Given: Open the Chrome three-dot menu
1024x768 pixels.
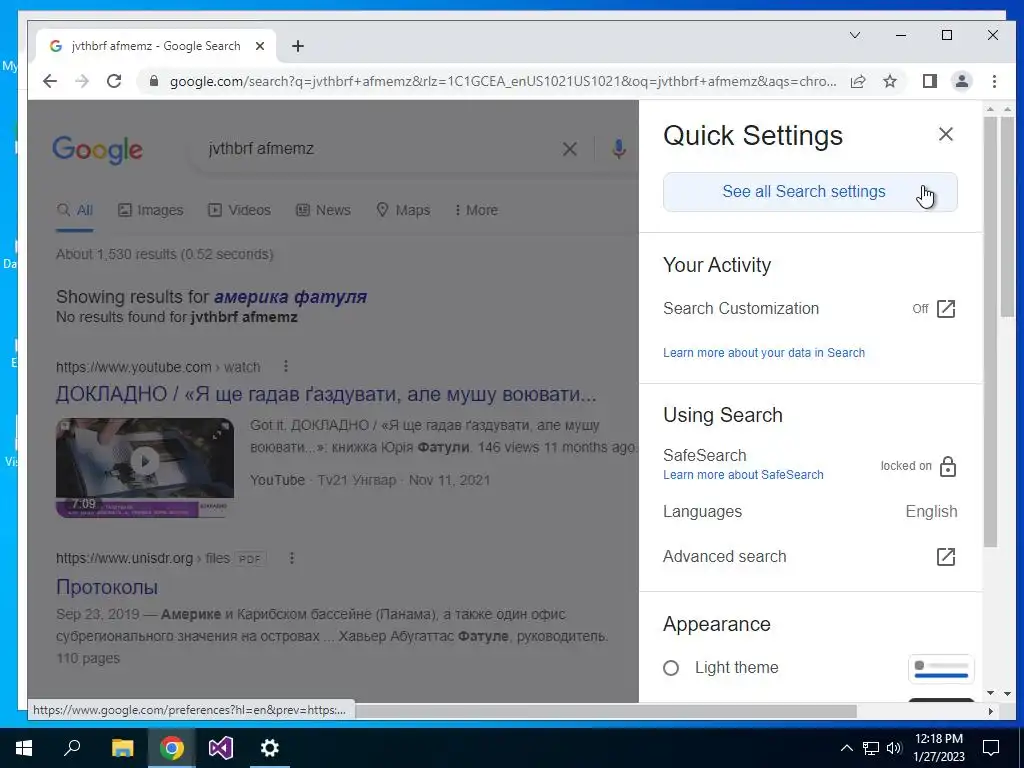Looking at the screenshot, I should pos(994,81).
